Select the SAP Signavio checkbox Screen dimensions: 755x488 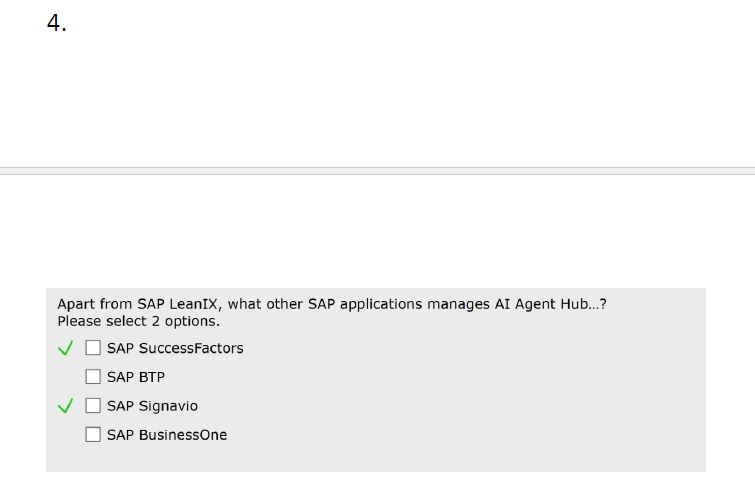pos(93,406)
